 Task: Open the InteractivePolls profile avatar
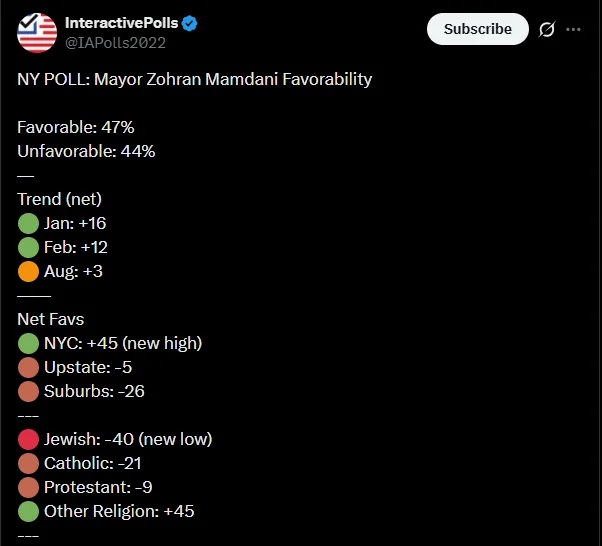click(37, 33)
